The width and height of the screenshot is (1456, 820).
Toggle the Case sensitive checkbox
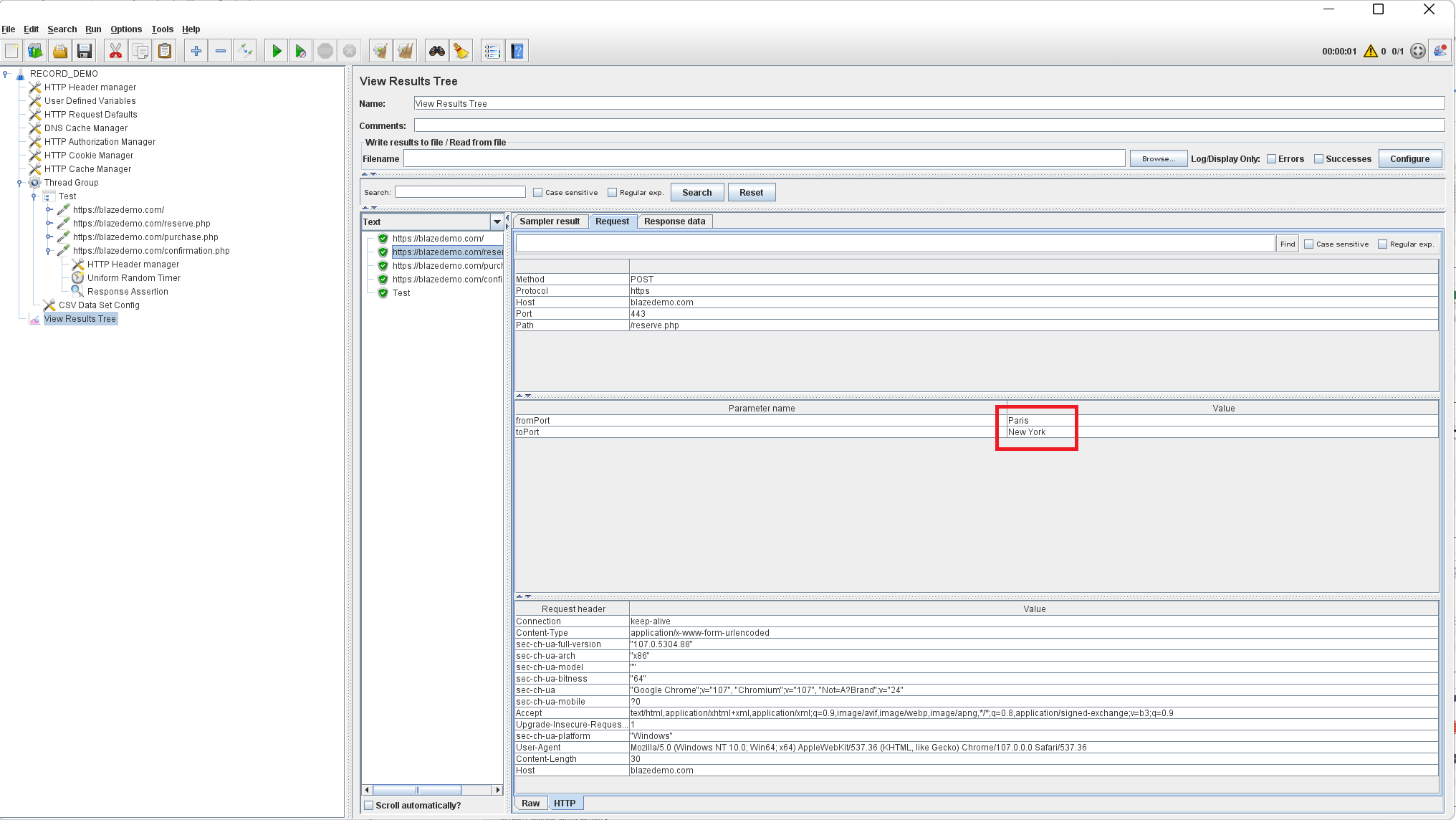click(x=535, y=192)
